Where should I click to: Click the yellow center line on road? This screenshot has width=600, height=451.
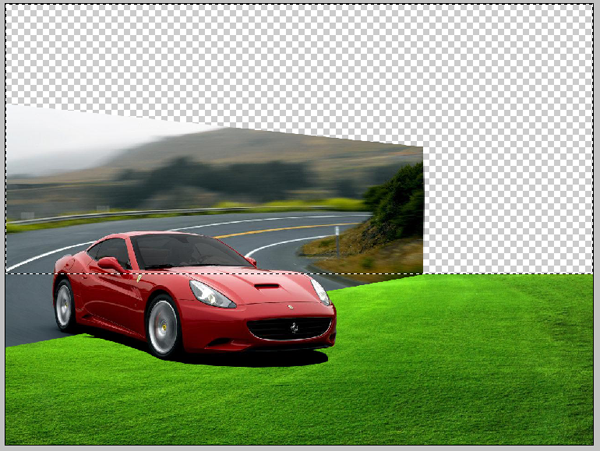tap(287, 230)
